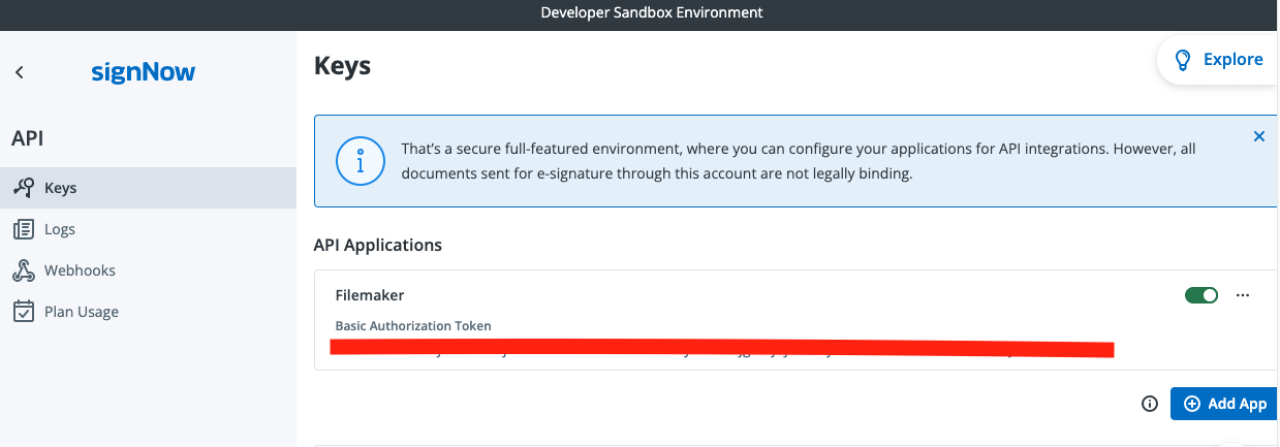Select the Filemaker application name
1280x447 pixels.
pyautogui.click(x=369, y=295)
